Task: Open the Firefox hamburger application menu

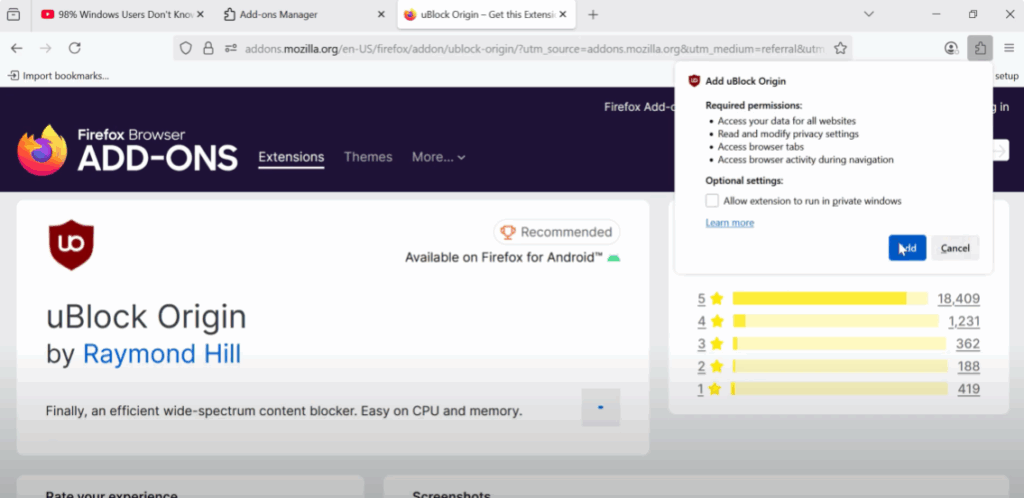Action: point(1009,48)
